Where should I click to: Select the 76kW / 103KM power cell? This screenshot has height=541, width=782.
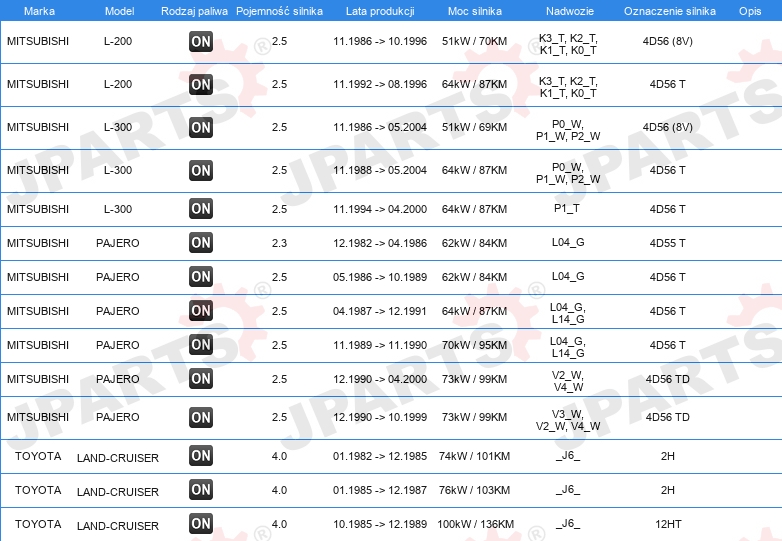click(474, 490)
